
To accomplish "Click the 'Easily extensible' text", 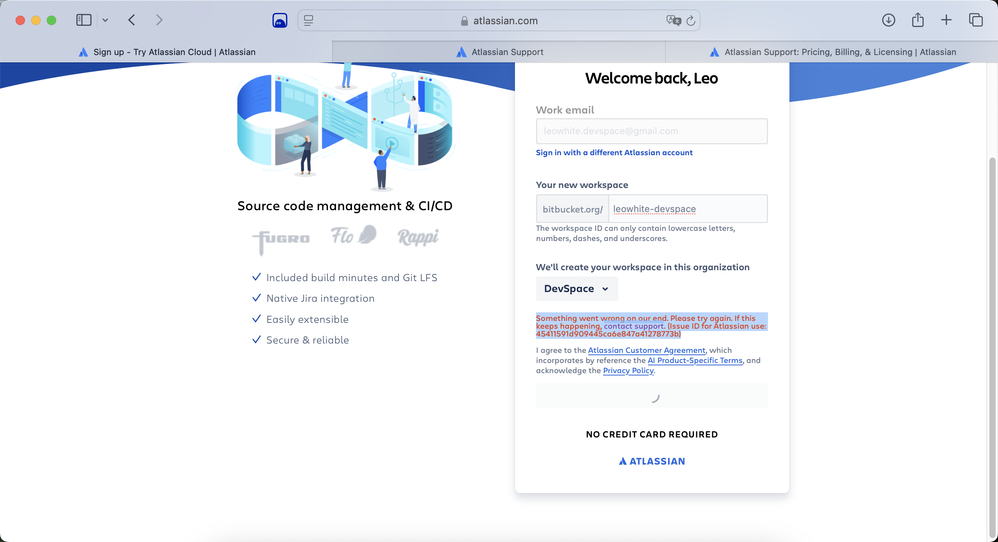I will [307, 319].
